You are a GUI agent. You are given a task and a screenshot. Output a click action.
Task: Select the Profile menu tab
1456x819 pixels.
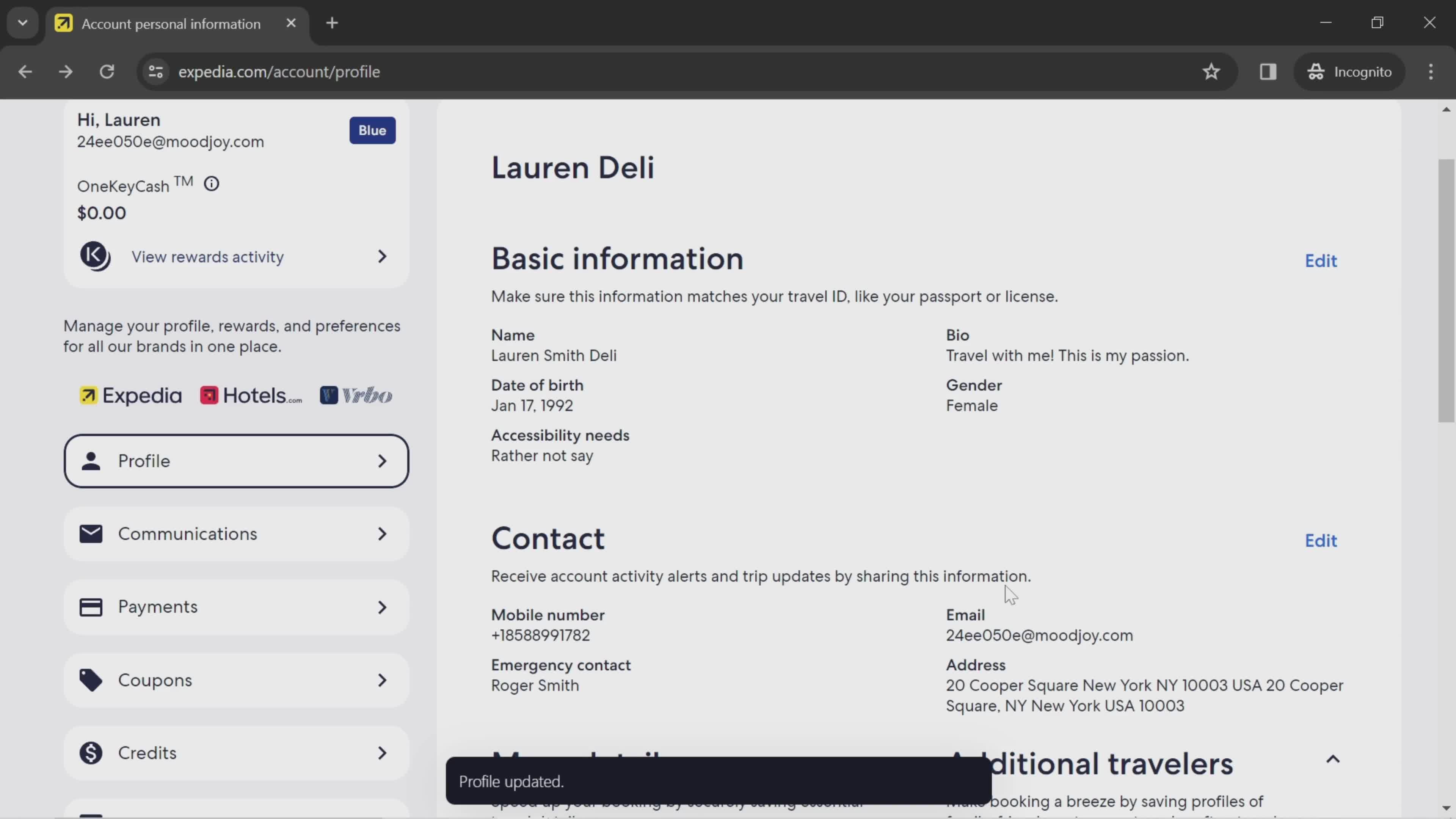(236, 461)
